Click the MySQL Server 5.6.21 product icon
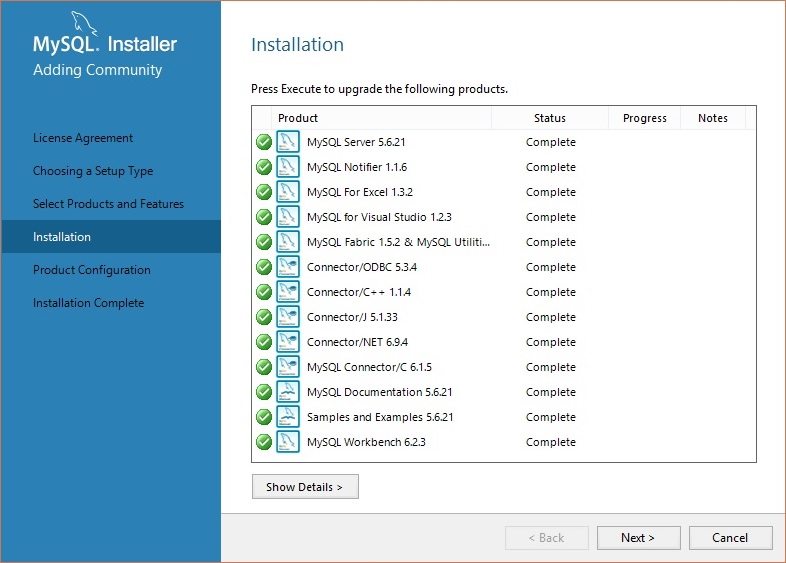The image size is (786, 563). click(x=288, y=142)
